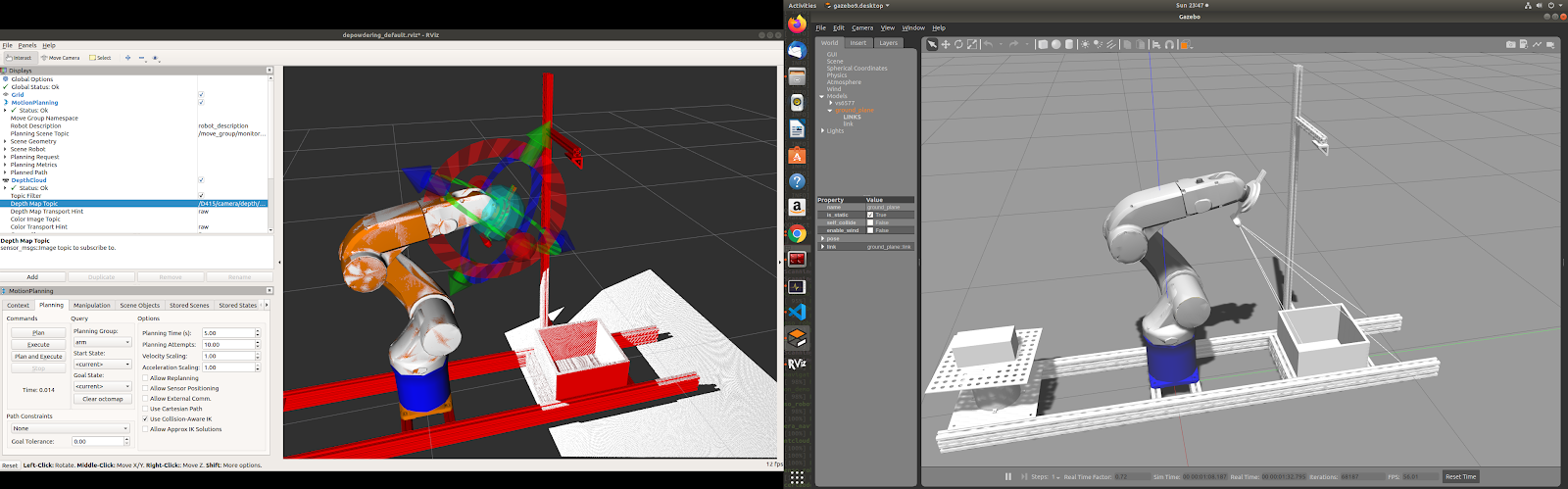Choose the Select tool in RViz toolbar

tap(100, 58)
